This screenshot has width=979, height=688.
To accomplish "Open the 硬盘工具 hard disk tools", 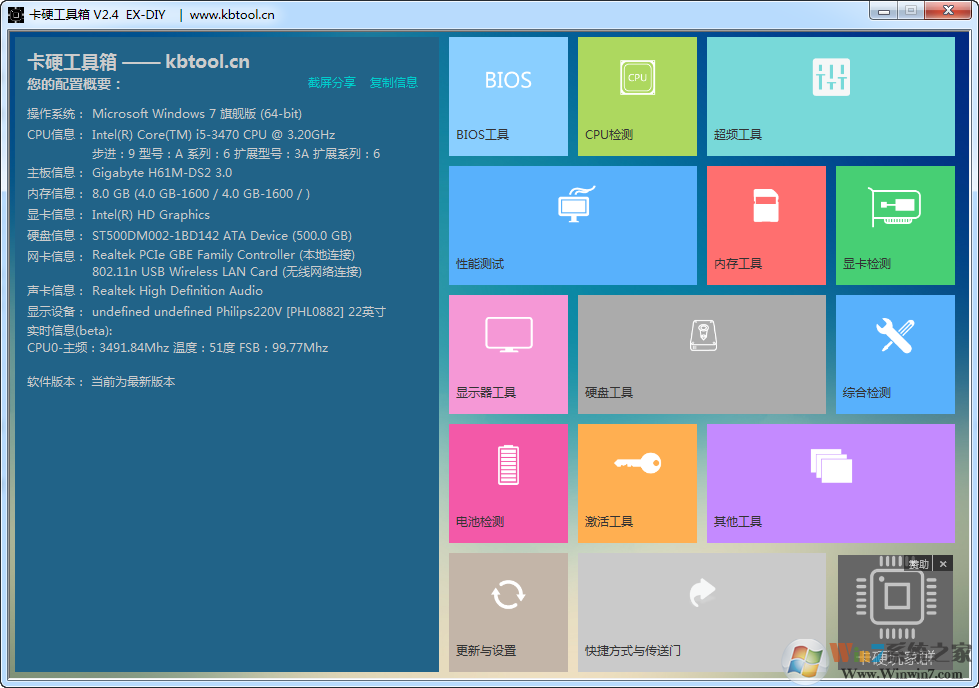I will 701,354.
